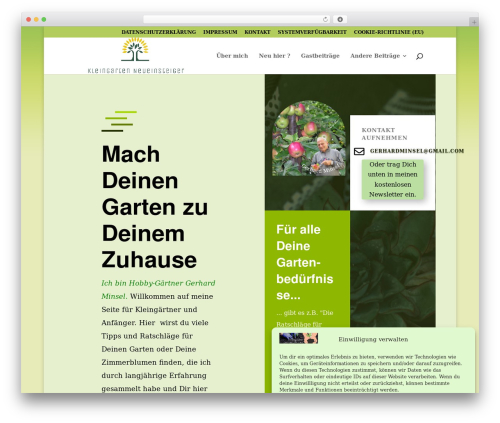The height and width of the screenshot is (423, 500).
Task: Click the Kleingarten Neueinsteiger tree logo
Action: tap(135, 49)
